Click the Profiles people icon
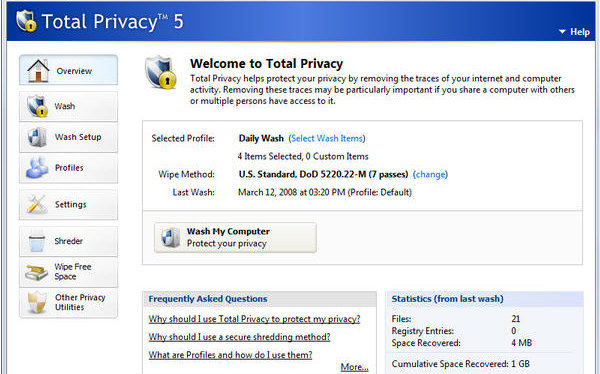The height and width of the screenshot is (374, 600). (37, 168)
